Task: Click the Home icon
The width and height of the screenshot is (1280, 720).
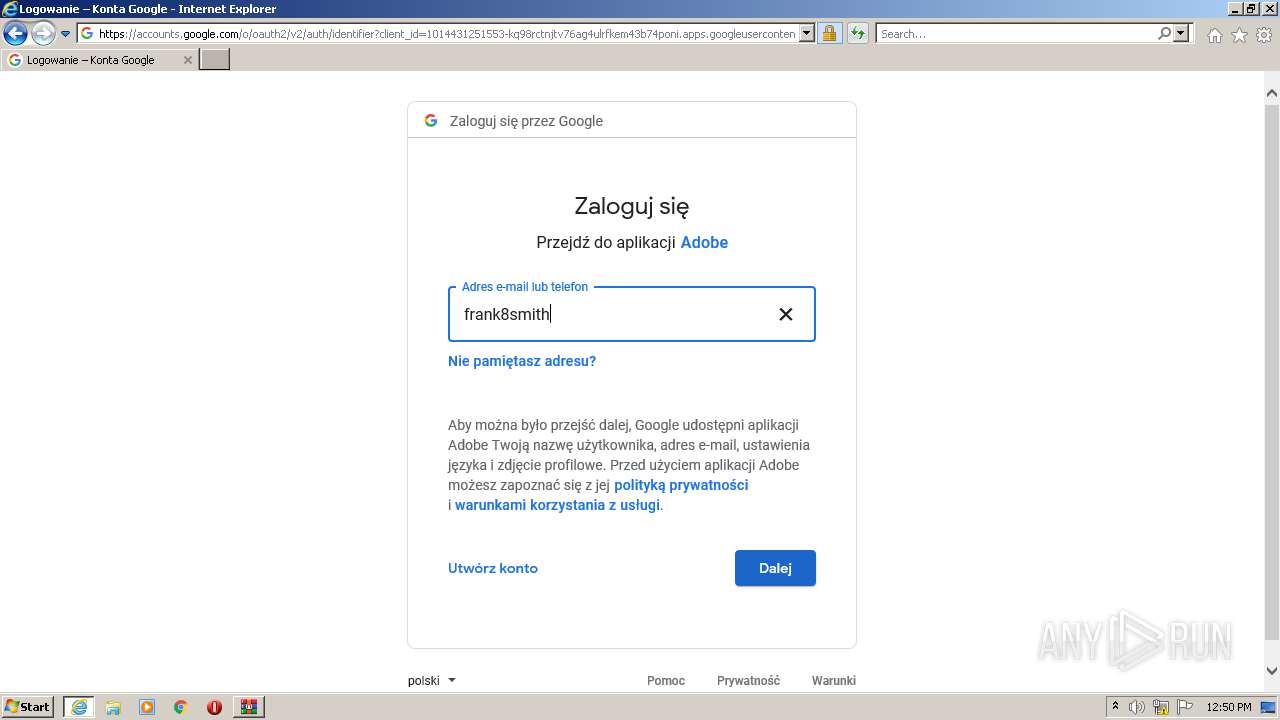Action: pos(1214,35)
